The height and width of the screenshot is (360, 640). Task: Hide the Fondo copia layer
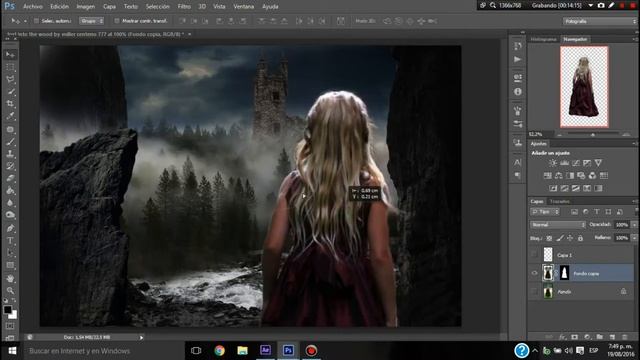(534, 273)
